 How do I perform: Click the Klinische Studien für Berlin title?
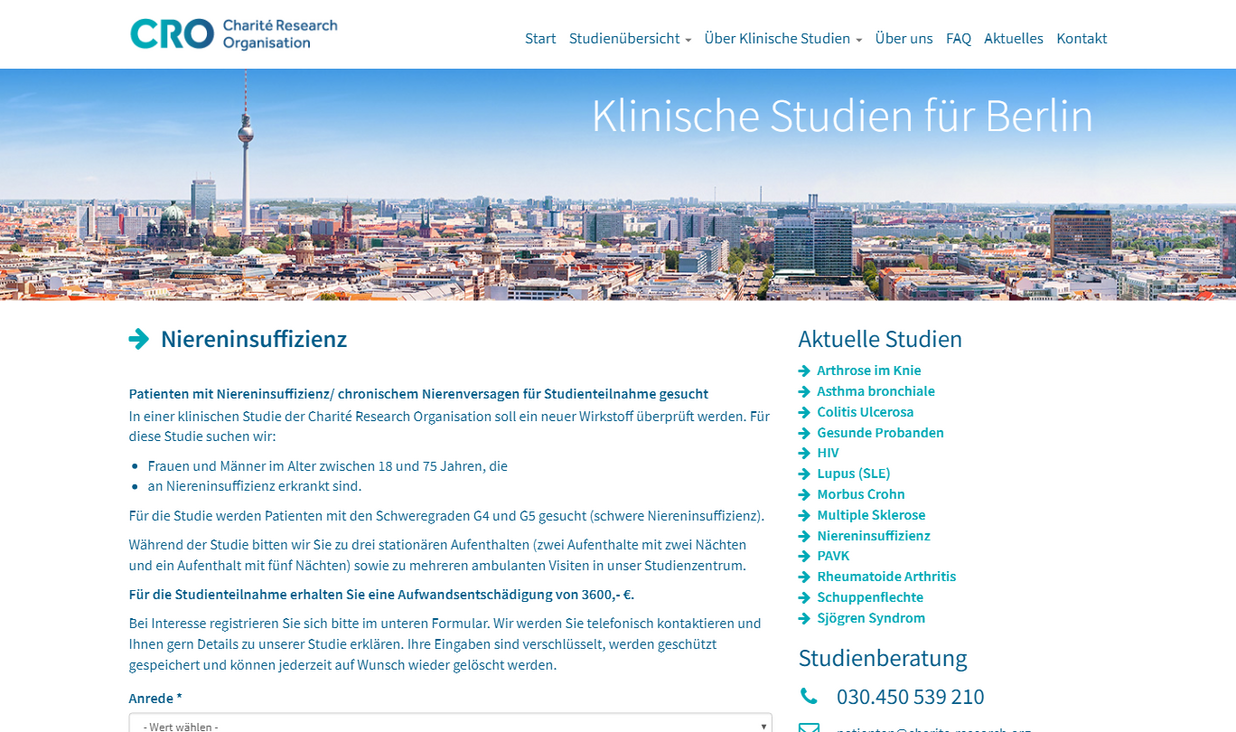click(x=842, y=116)
